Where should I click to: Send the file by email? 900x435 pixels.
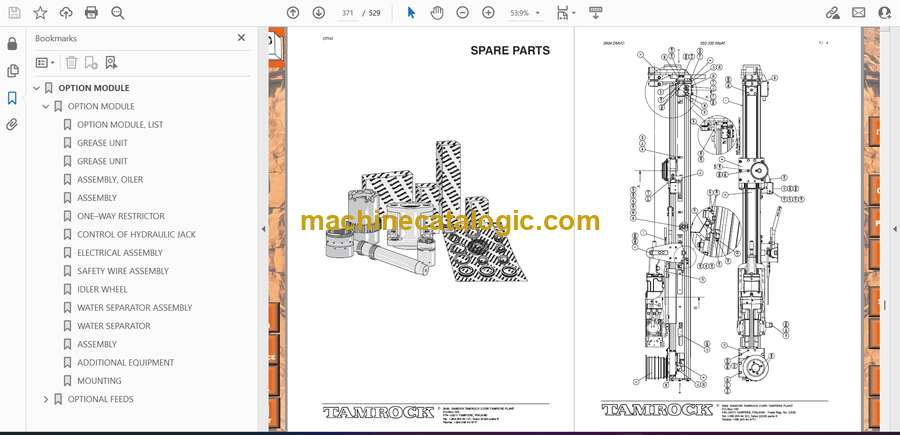point(859,13)
